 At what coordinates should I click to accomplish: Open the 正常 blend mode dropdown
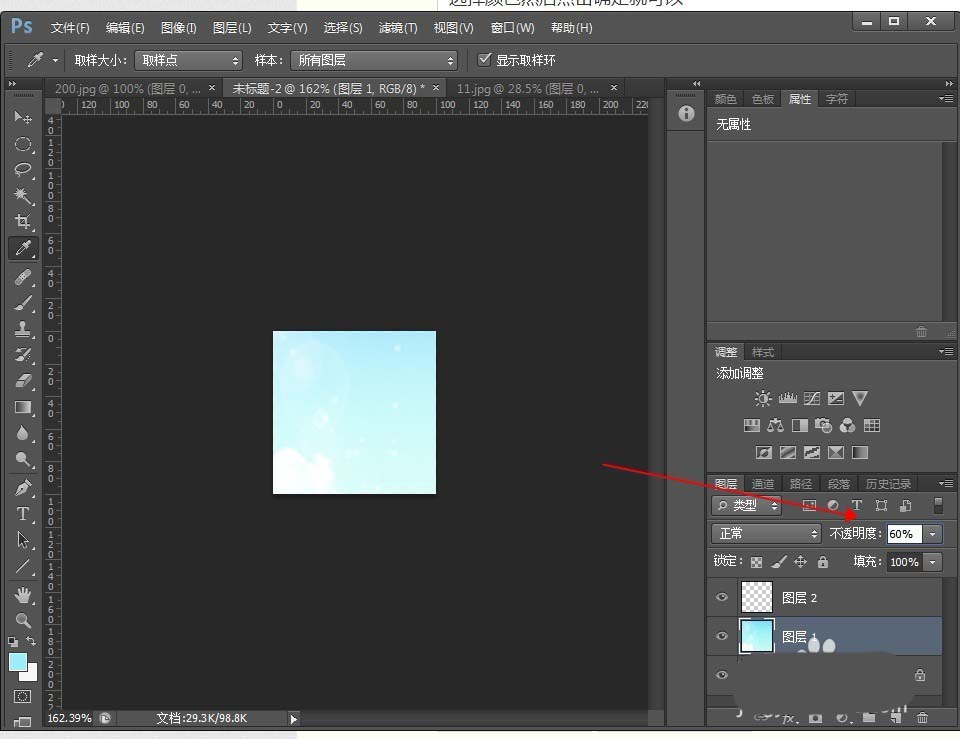(766, 534)
